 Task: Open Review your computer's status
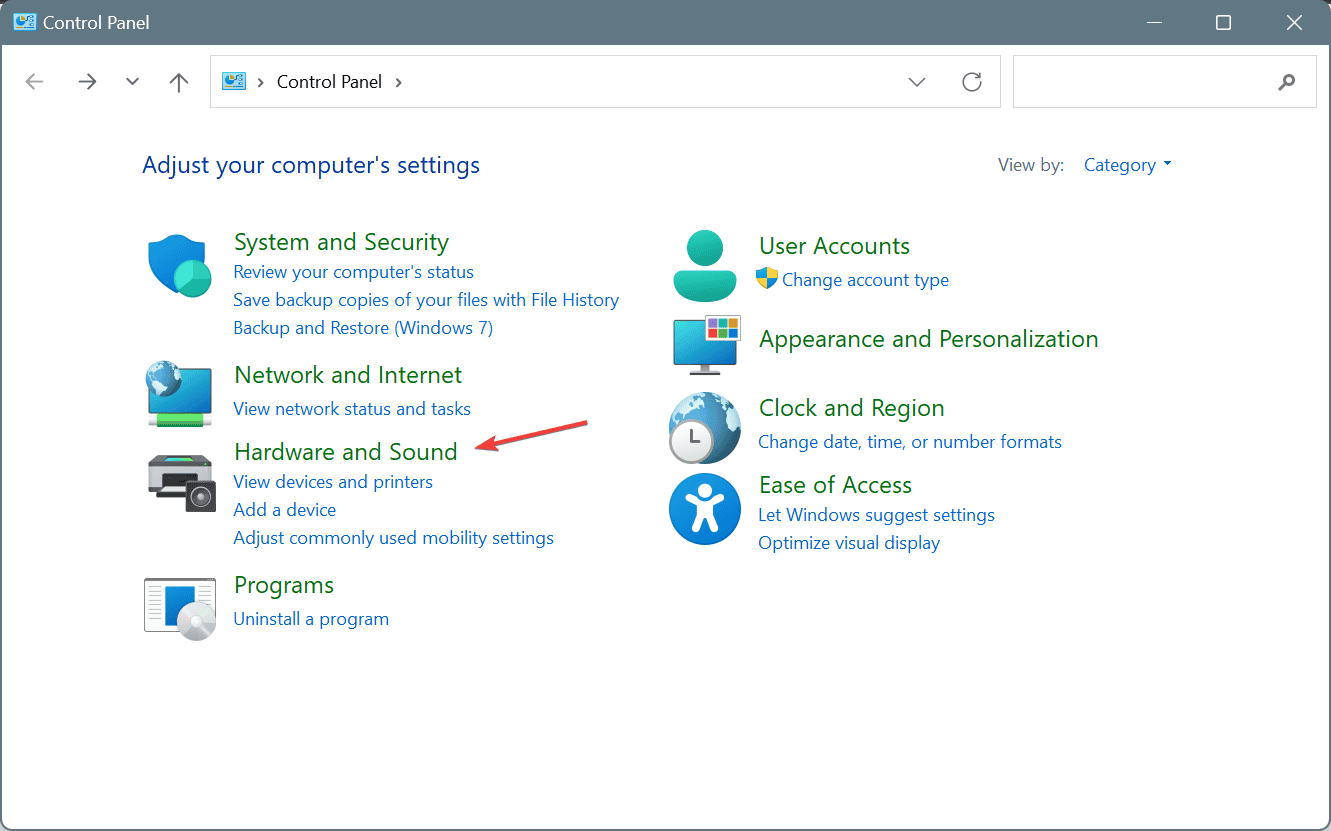coord(353,272)
